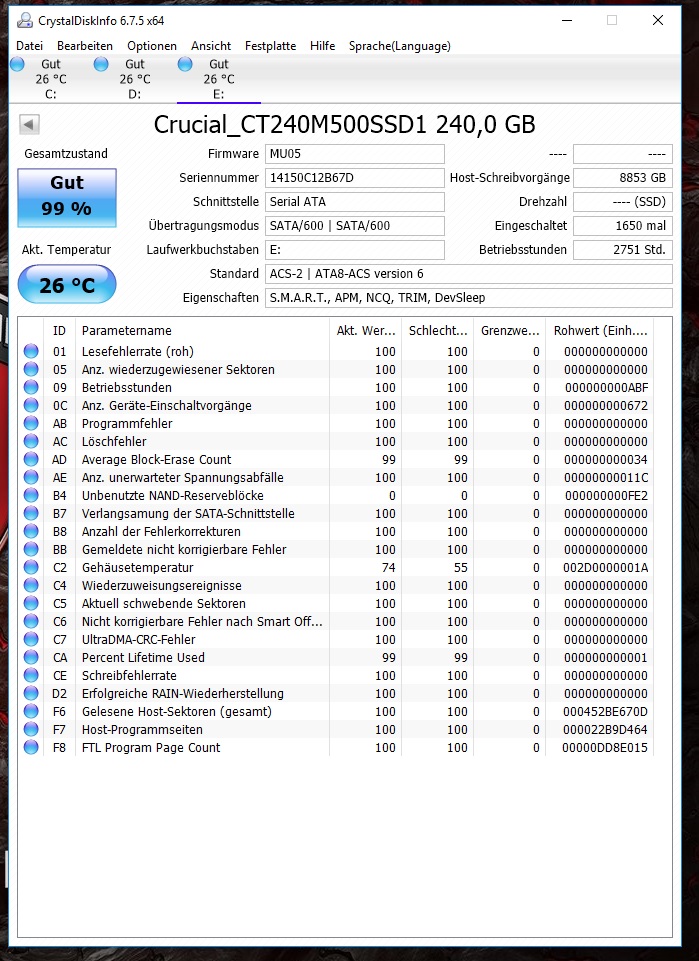The width and height of the screenshot is (699, 961).
Task: Click the previous disk arrow button
Action: click(29, 124)
